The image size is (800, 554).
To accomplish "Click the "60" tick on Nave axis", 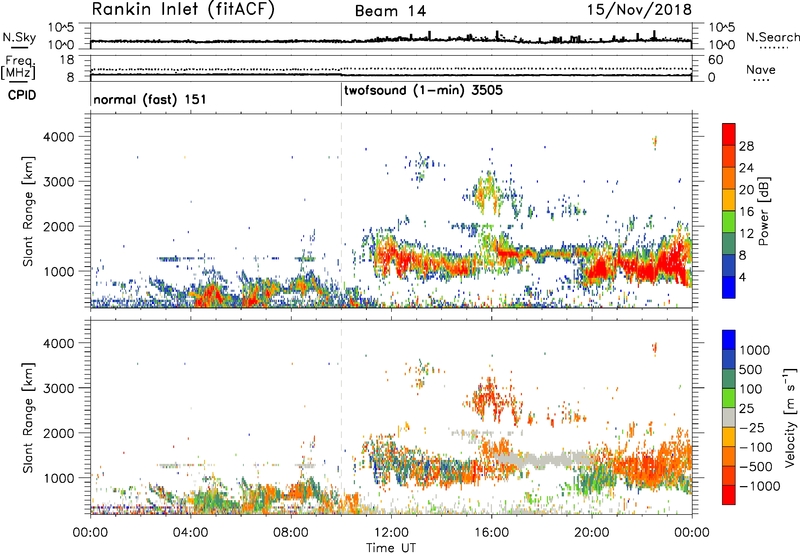I will click(716, 60).
